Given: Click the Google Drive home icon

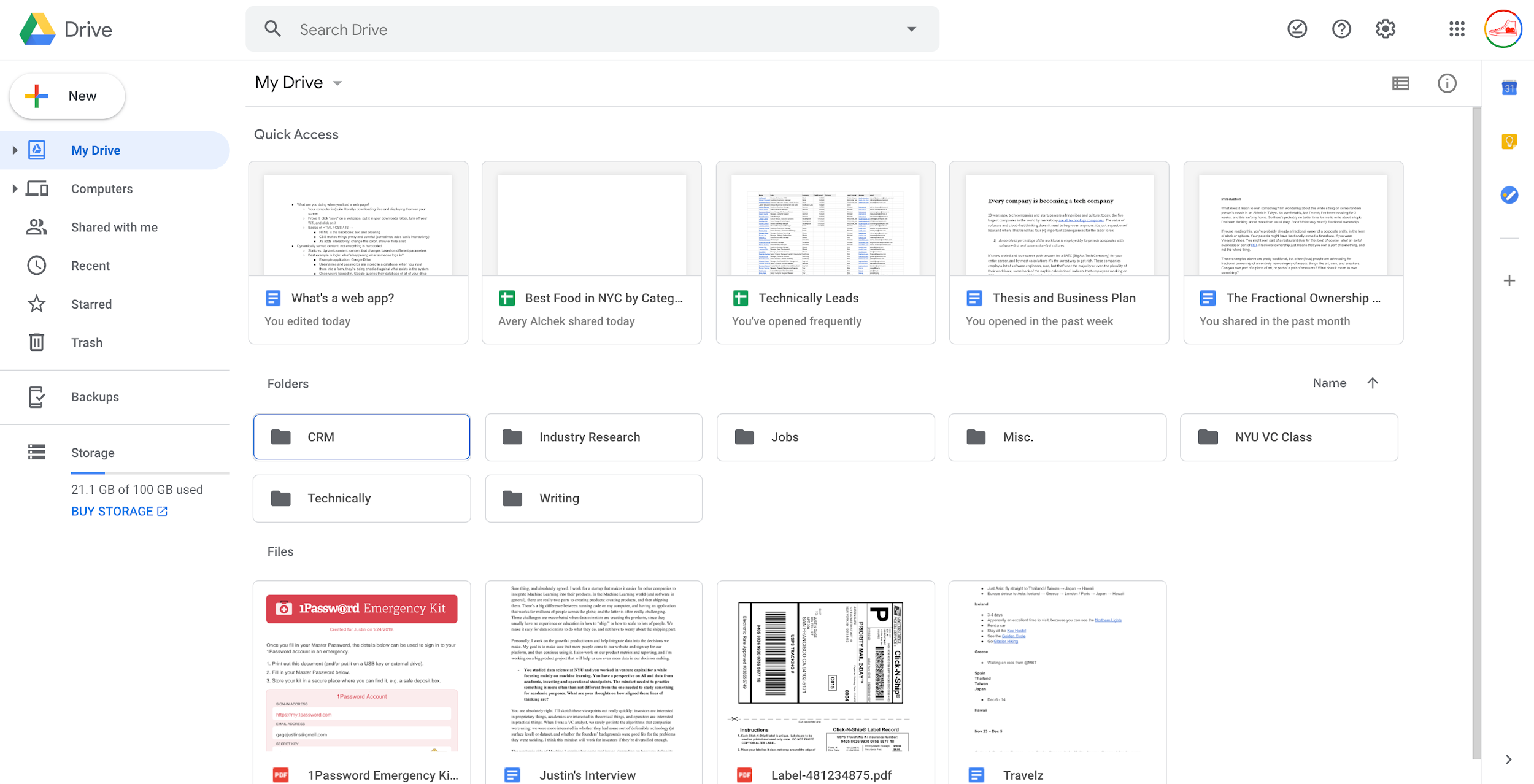Looking at the screenshot, I should (x=36, y=28).
